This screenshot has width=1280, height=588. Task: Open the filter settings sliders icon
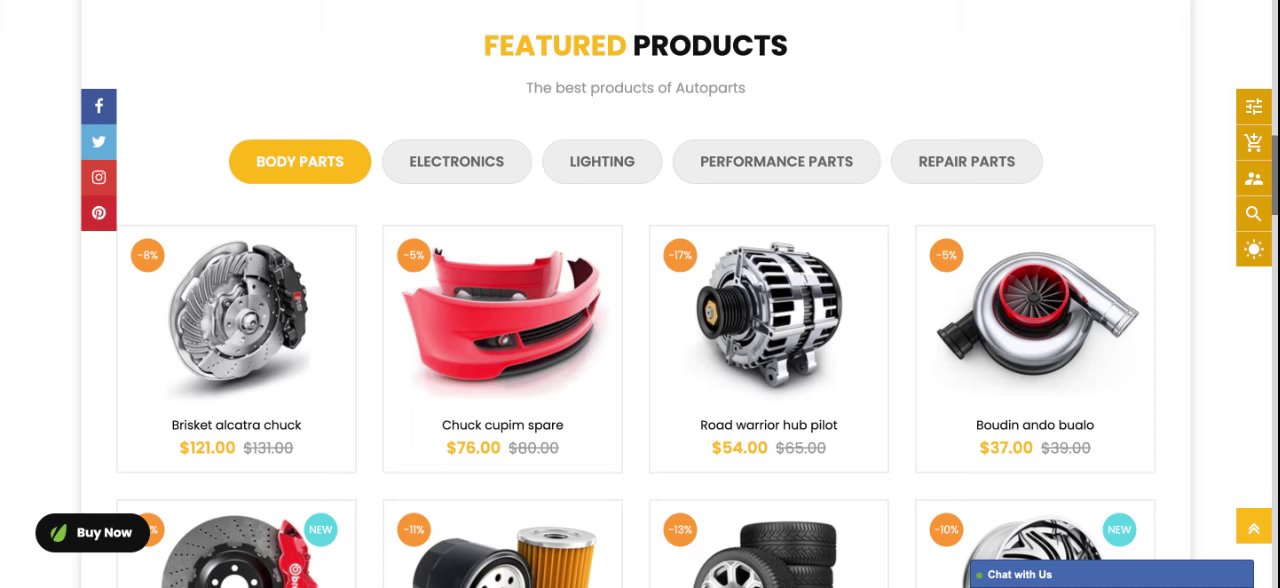click(x=1254, y=107)
